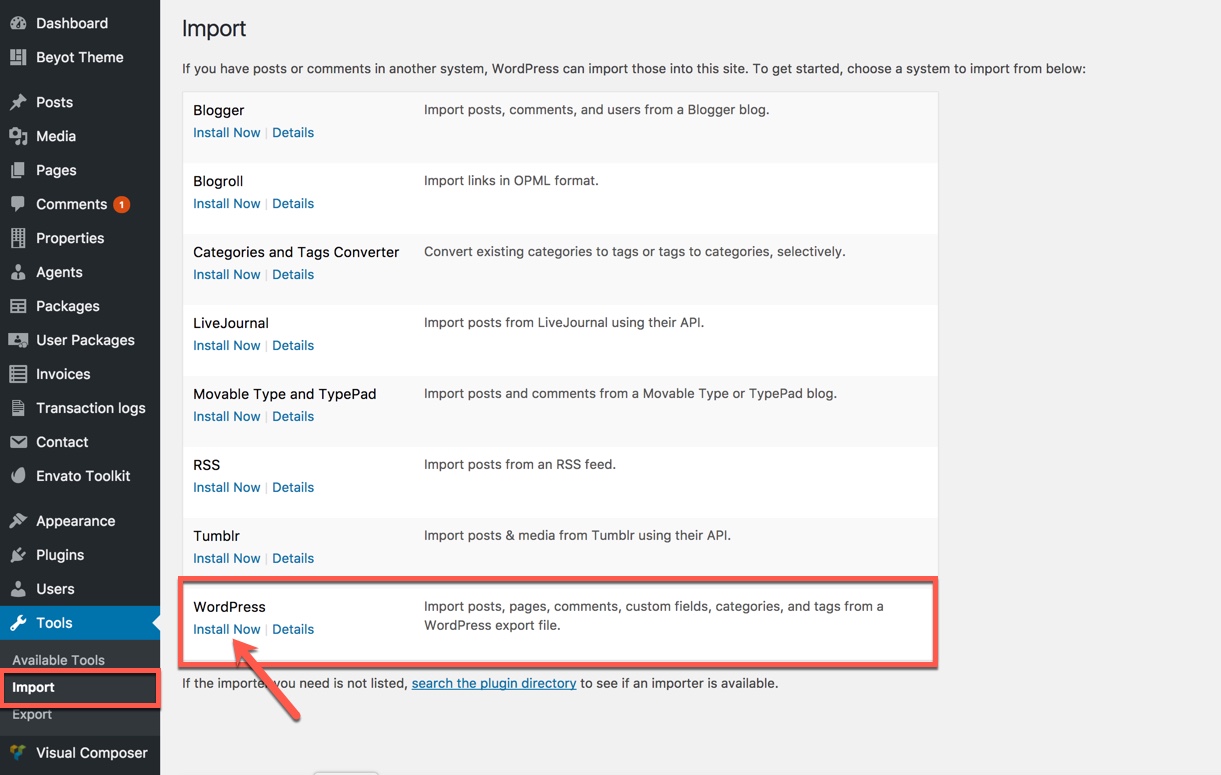Select the Import submenu item
Viewport: 1221px width, 775px height.
click(x=33, y=687)
